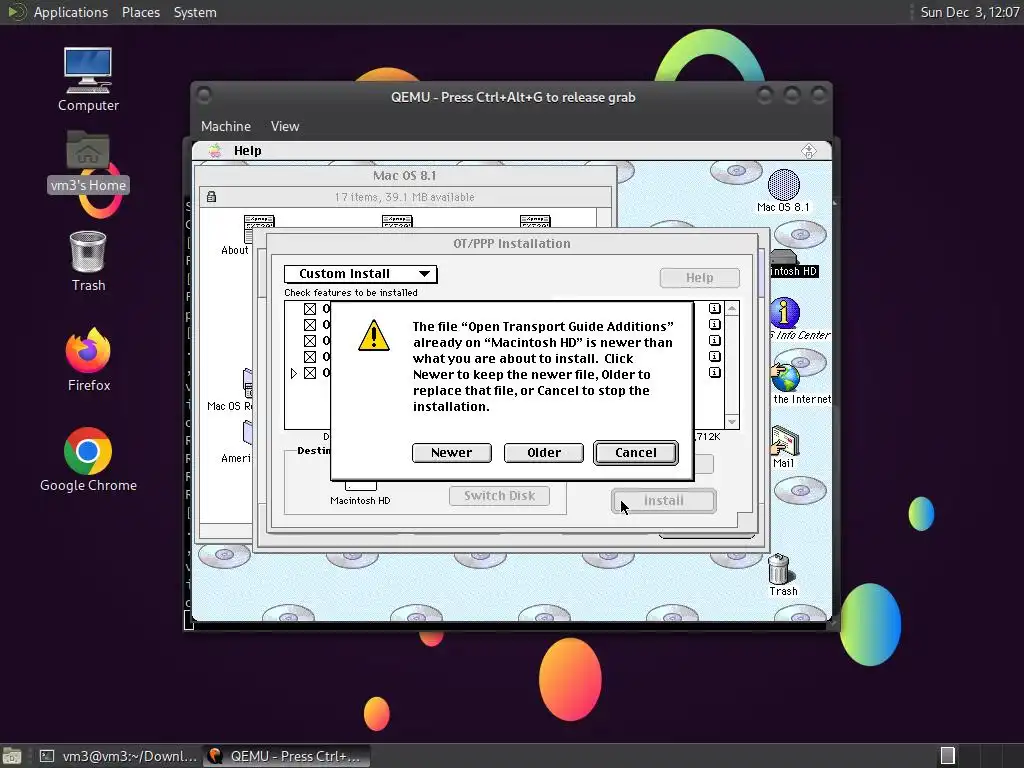Toggle the third feature checkbox in installer list

310,340
